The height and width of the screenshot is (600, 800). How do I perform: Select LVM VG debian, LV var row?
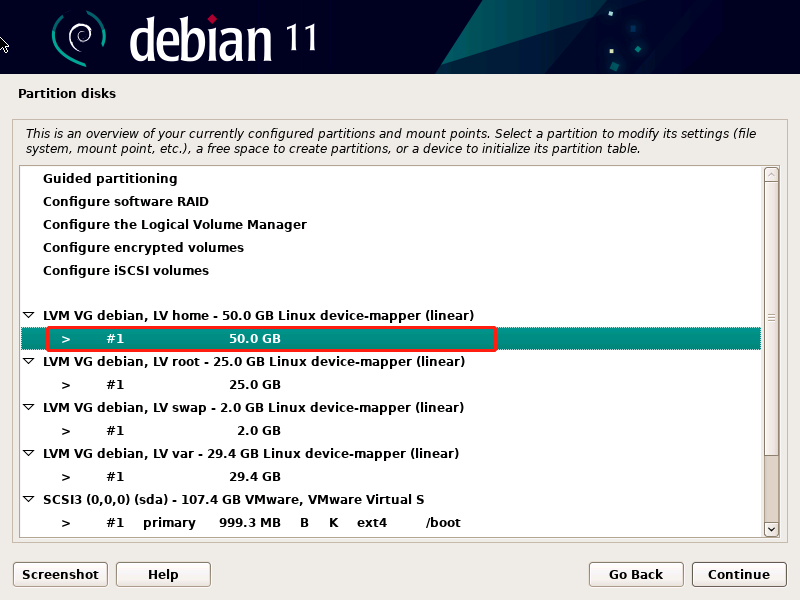[x=391, y=453]
